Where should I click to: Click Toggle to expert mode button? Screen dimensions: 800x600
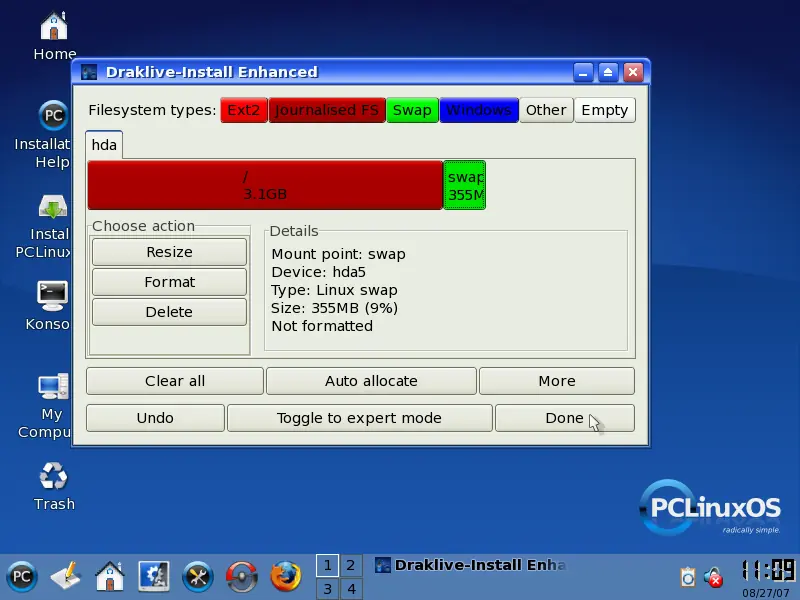359,418
